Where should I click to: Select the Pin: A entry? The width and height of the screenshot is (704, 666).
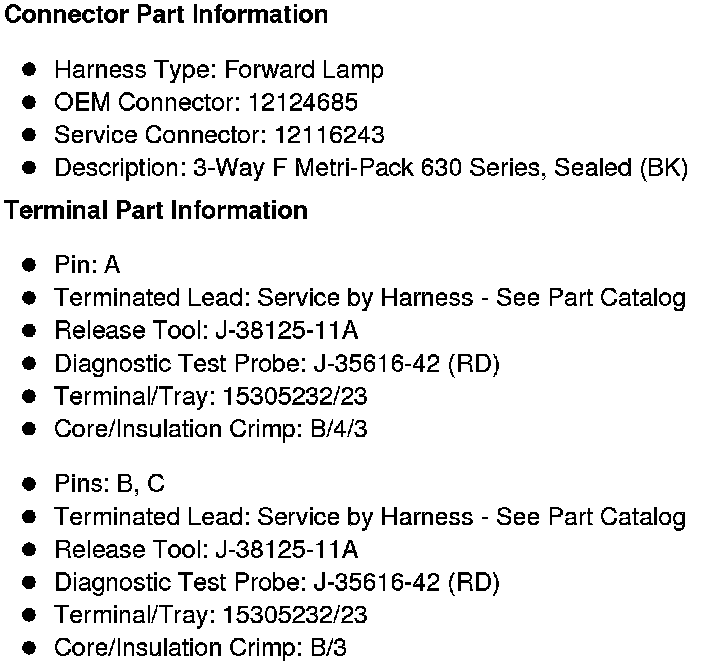coord(87,265)
